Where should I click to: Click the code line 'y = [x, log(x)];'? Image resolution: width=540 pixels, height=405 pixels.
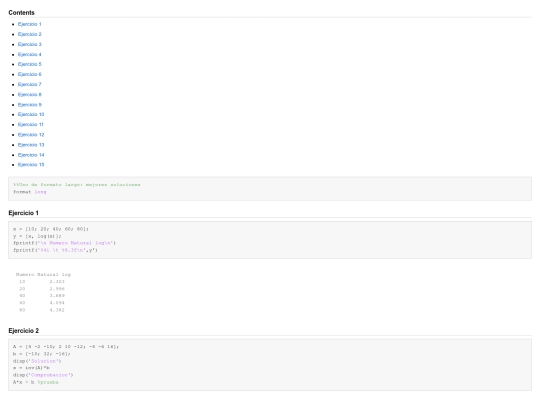(x=37, y=236)
